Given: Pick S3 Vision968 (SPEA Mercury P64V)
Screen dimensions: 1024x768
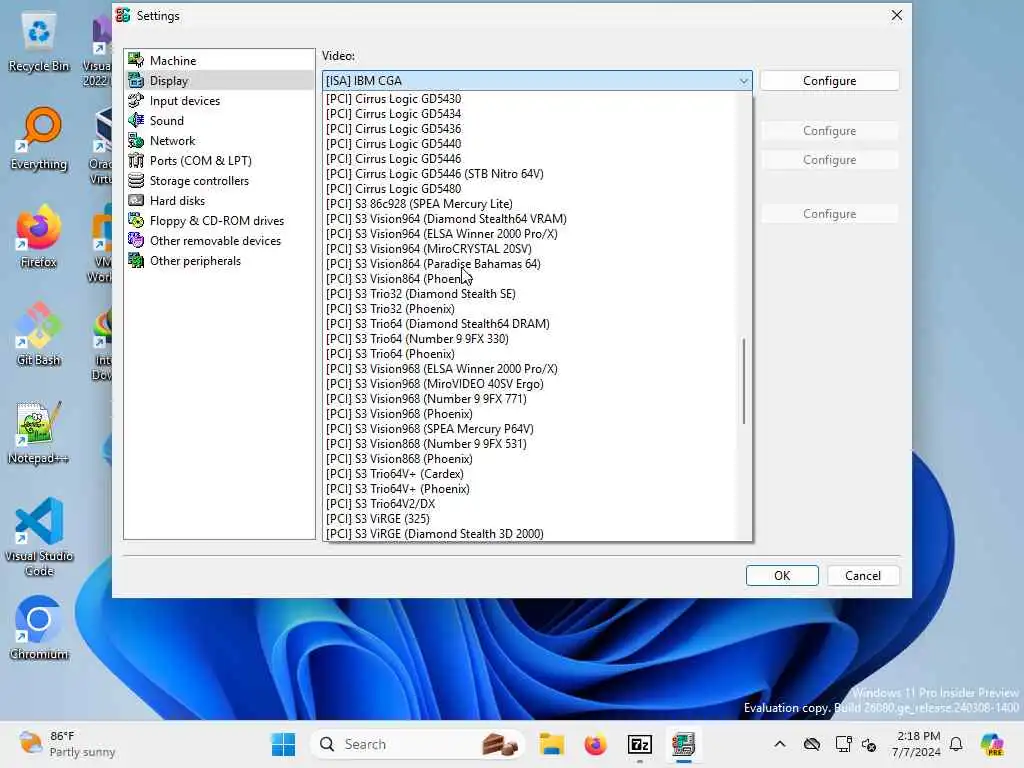Looking at the screenshot, I should pos(530,429).
